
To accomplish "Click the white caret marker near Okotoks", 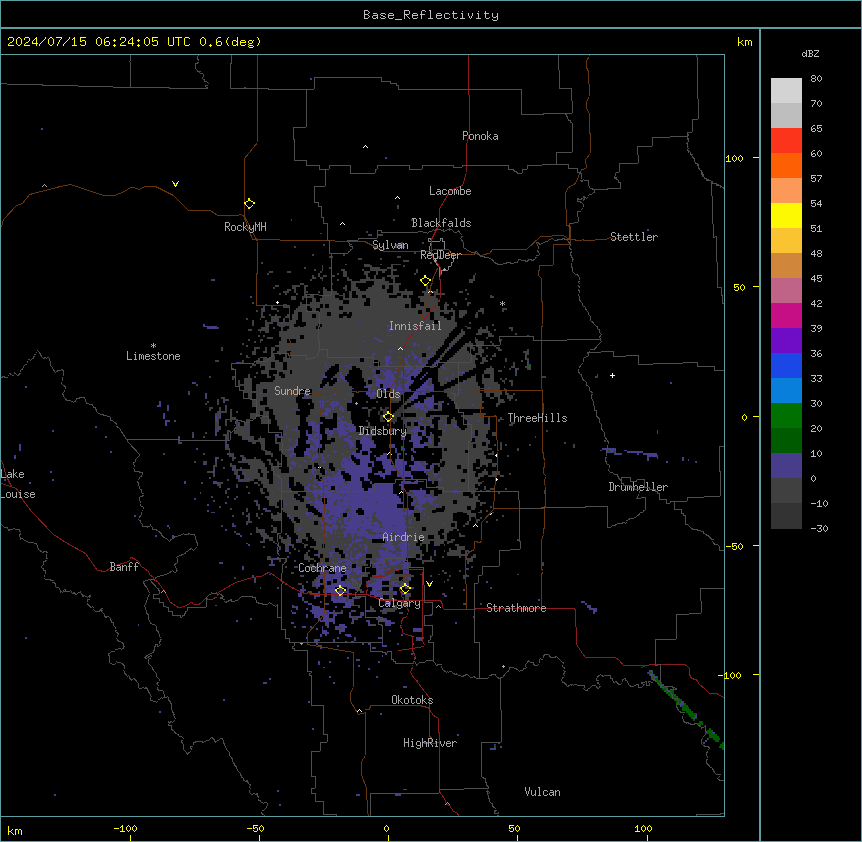I will [x=359, y=711].
